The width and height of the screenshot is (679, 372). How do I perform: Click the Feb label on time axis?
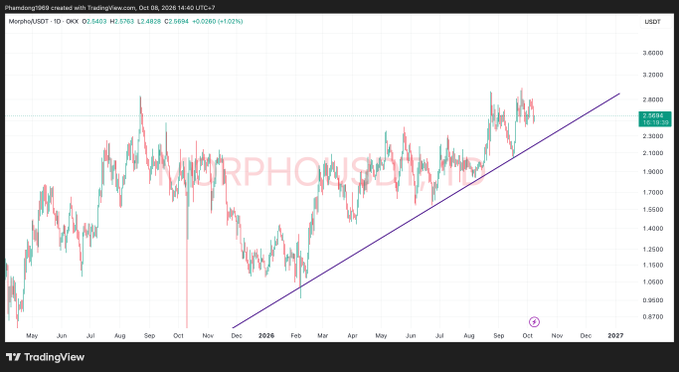[296, 336]
